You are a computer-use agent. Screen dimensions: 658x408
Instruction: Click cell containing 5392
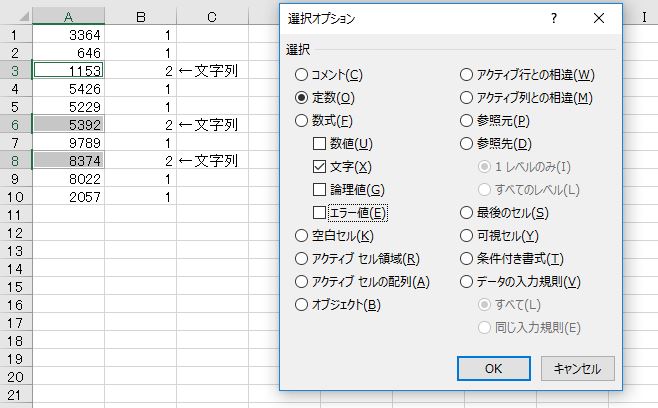68,125
